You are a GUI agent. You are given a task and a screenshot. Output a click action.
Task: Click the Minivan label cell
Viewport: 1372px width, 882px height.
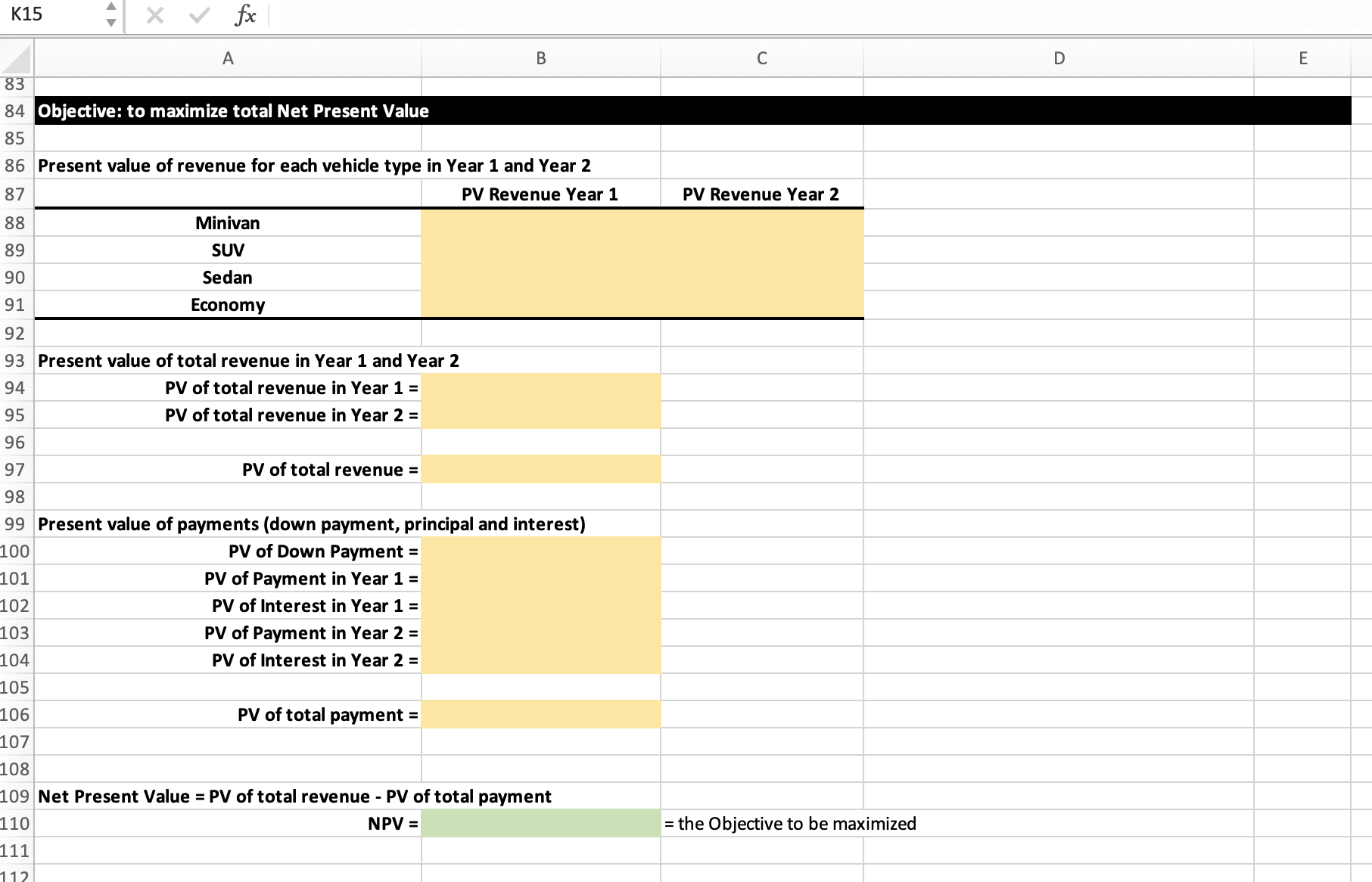[228, 223]
